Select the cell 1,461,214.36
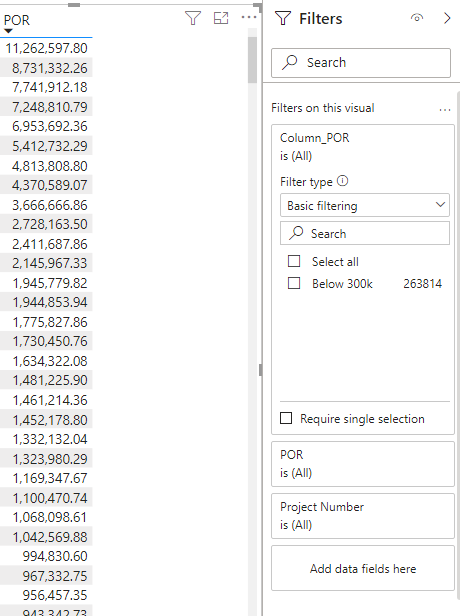The height and width of the screenshot is (616, 460). pos(46,400)
